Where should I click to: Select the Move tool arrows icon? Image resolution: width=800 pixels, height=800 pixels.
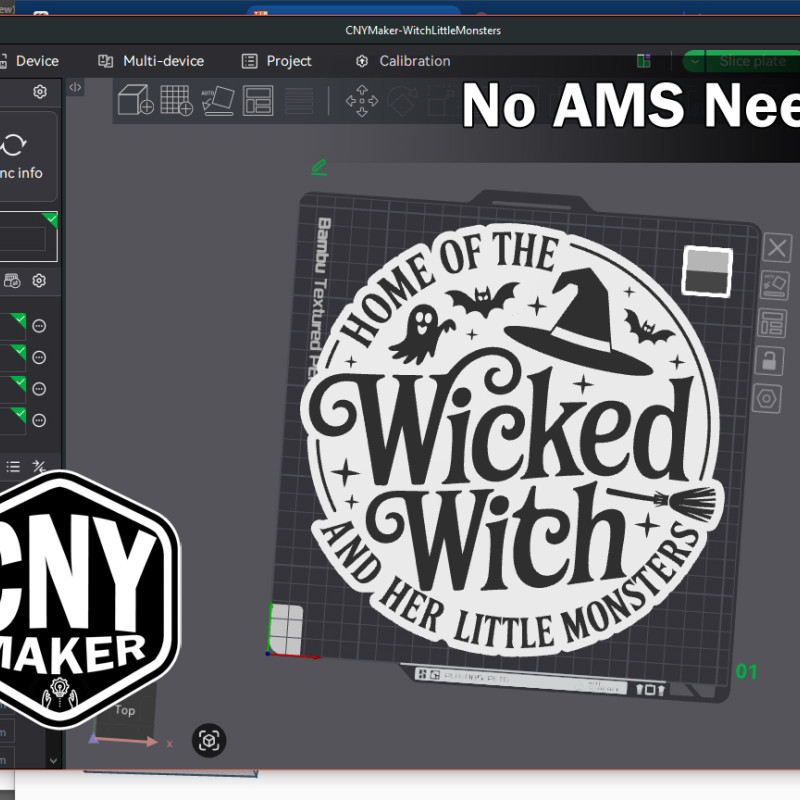[x=361, y=100]
